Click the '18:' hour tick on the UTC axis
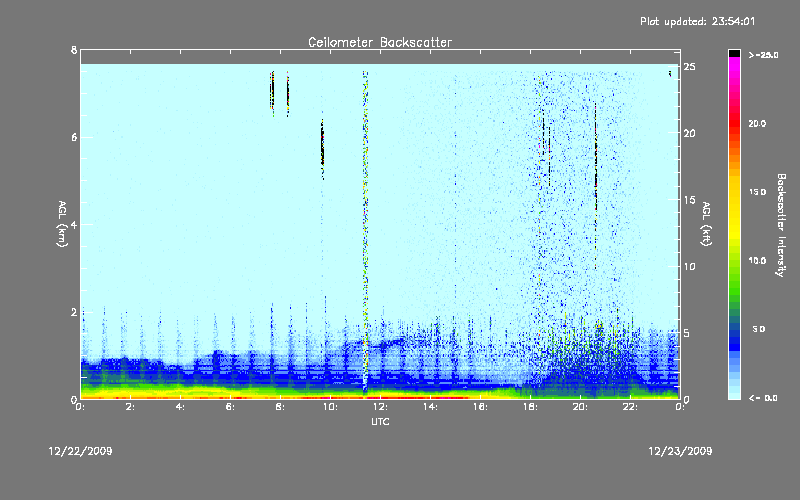 coord(530,407)
